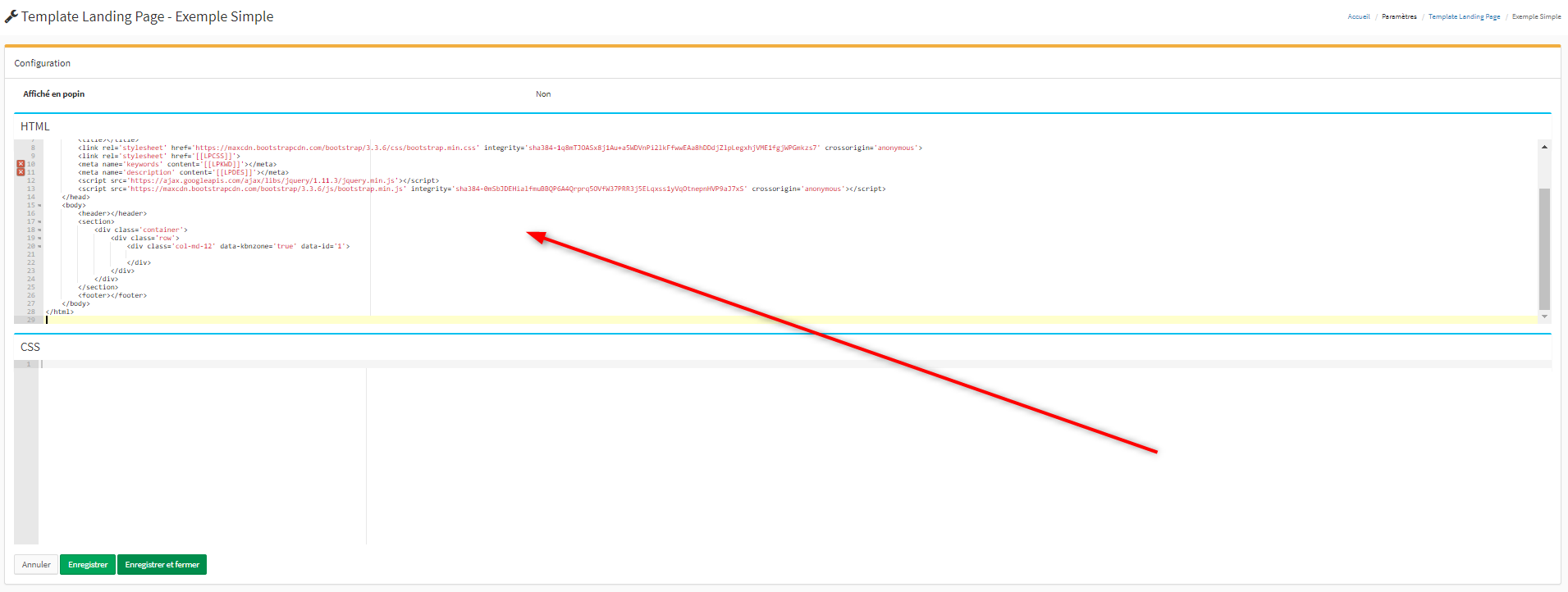Screen dimensions: 1568x592
Task: Collapse the section fold on line 17
Action: pyautogui.click(x=39, y=221)
